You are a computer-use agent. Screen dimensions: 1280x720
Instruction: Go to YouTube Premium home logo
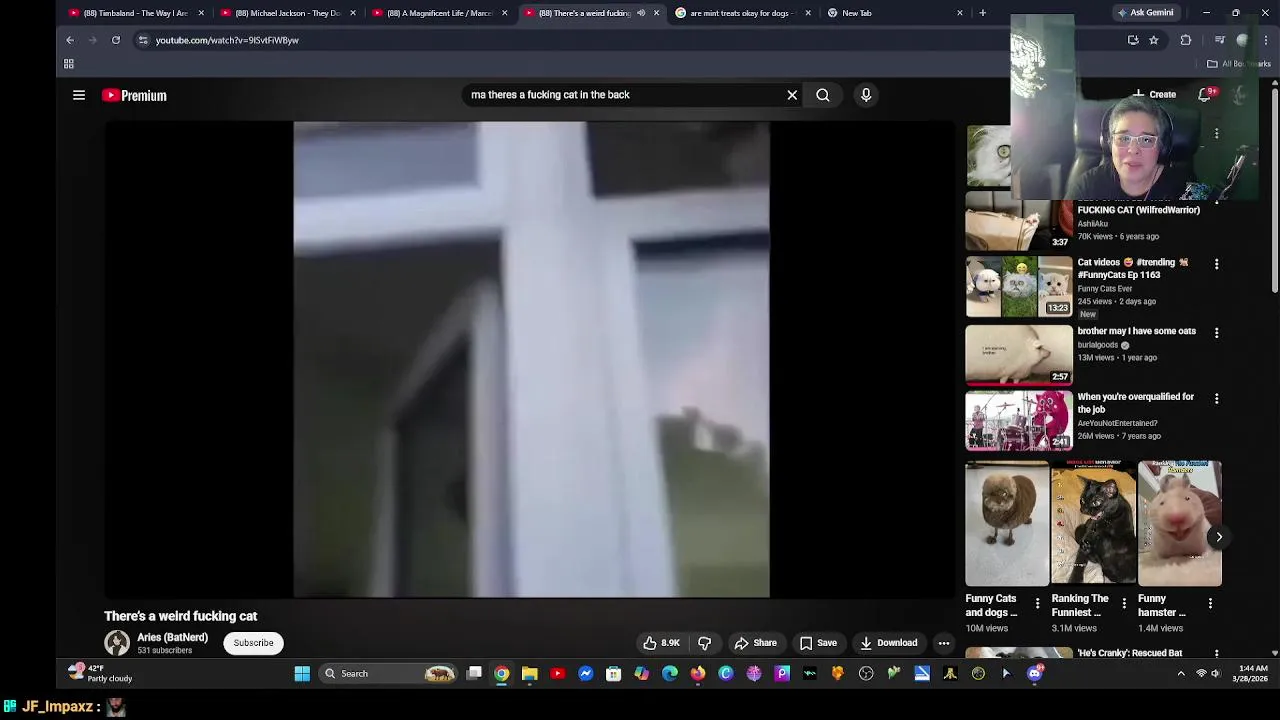tap(134, 95)
